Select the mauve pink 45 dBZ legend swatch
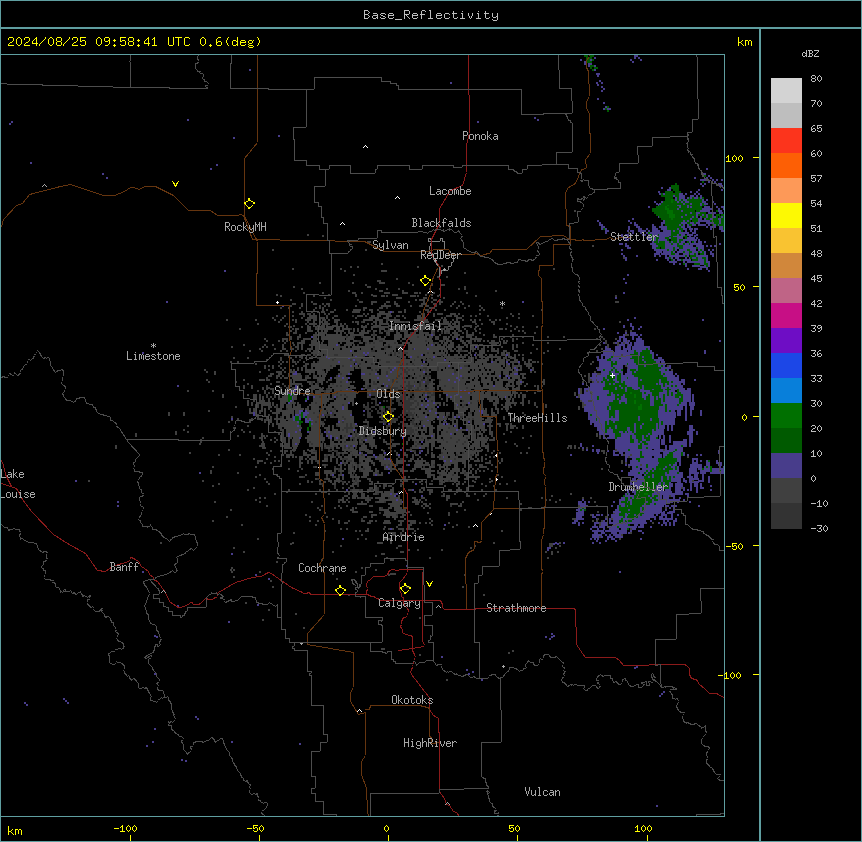Image resolution: width=862 pixels, height=842 pixels. (786, 290)
